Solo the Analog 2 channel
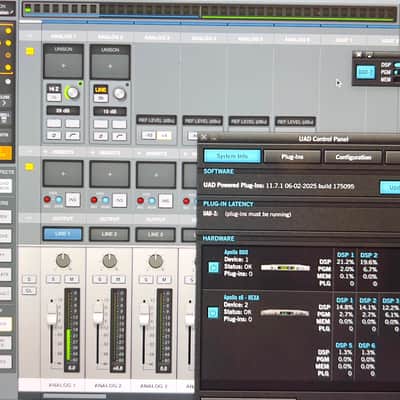 100,279
